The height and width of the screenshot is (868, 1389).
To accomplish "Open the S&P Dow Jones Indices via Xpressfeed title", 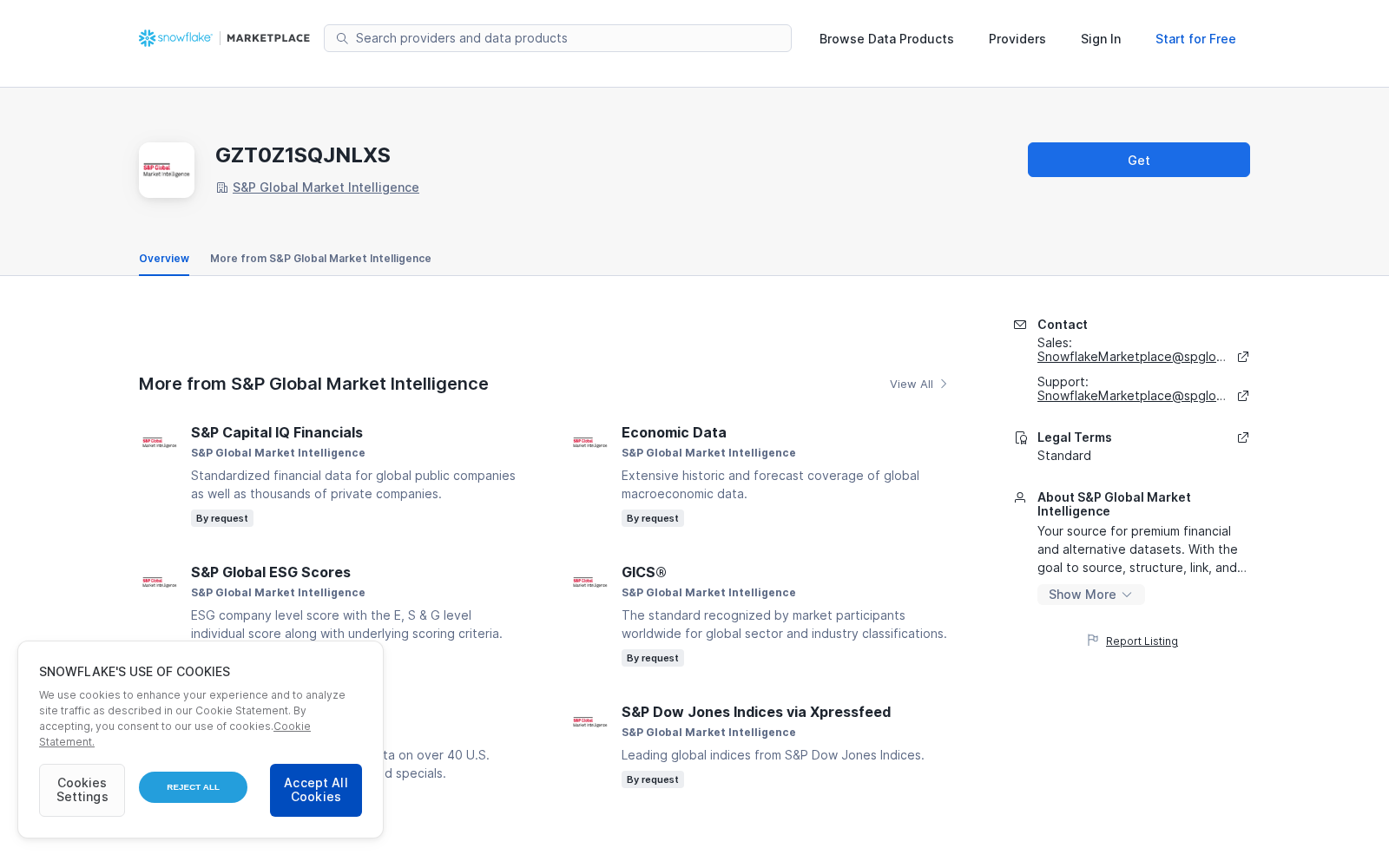I will pyautogui.click(x=756, y=712).
